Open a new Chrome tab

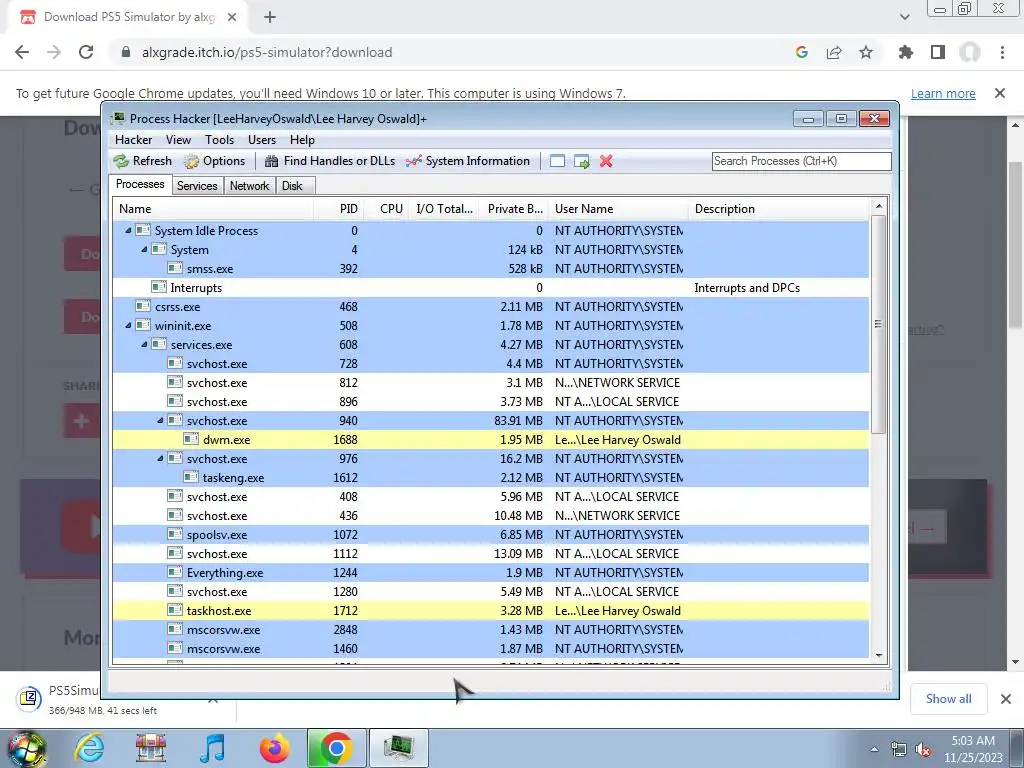(x=270, y=18)
